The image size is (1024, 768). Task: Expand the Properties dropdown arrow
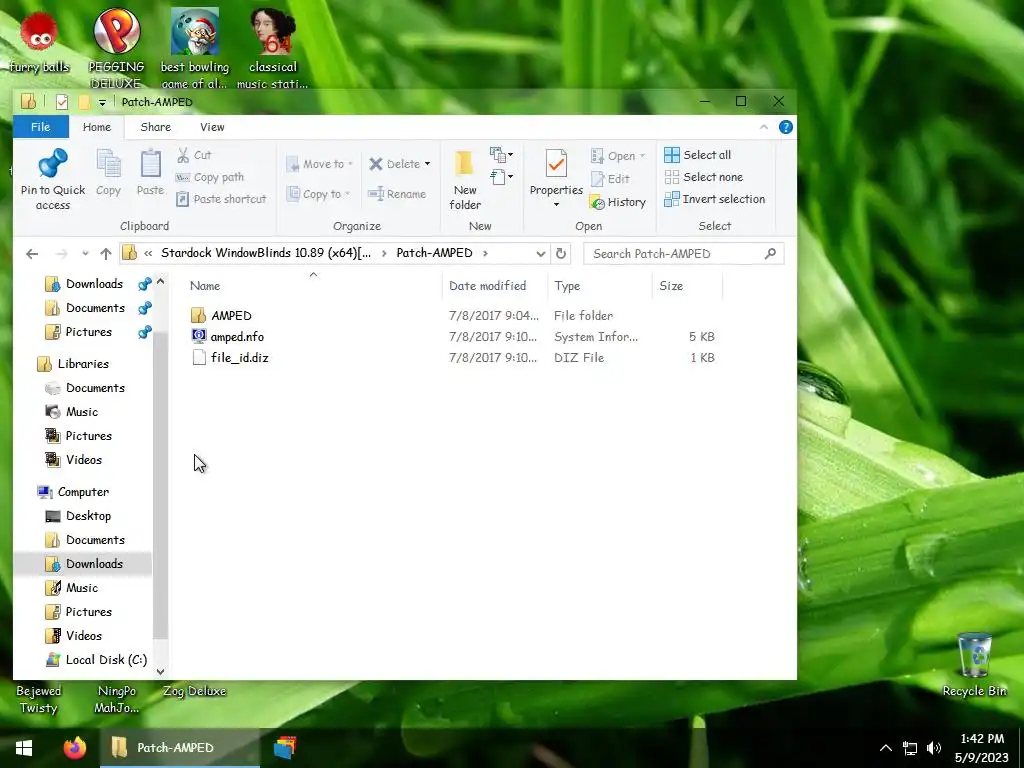pyautogui.click(x=556, y=205)
